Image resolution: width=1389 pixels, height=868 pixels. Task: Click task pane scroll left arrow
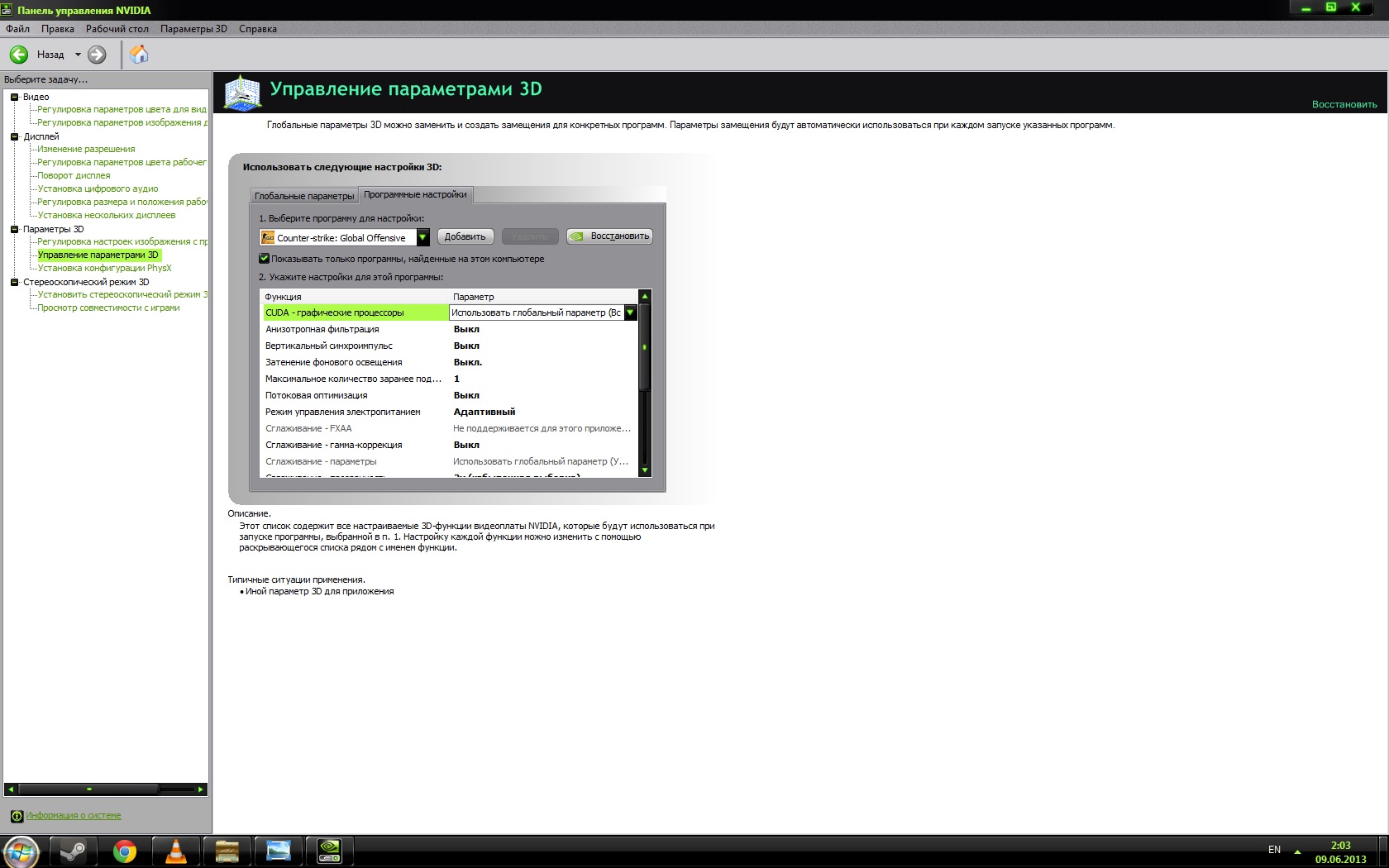[11, 789]
